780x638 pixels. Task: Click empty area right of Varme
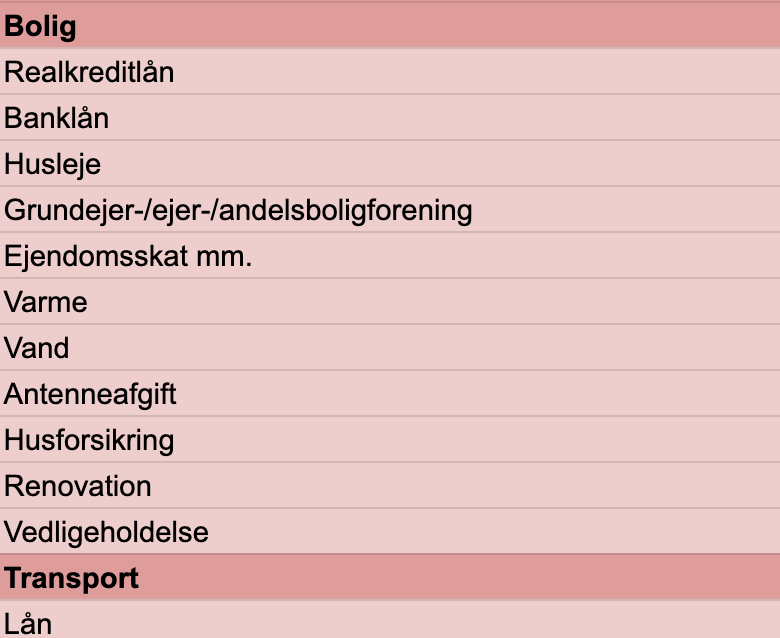pyautogui.click(x=434, y=302)
